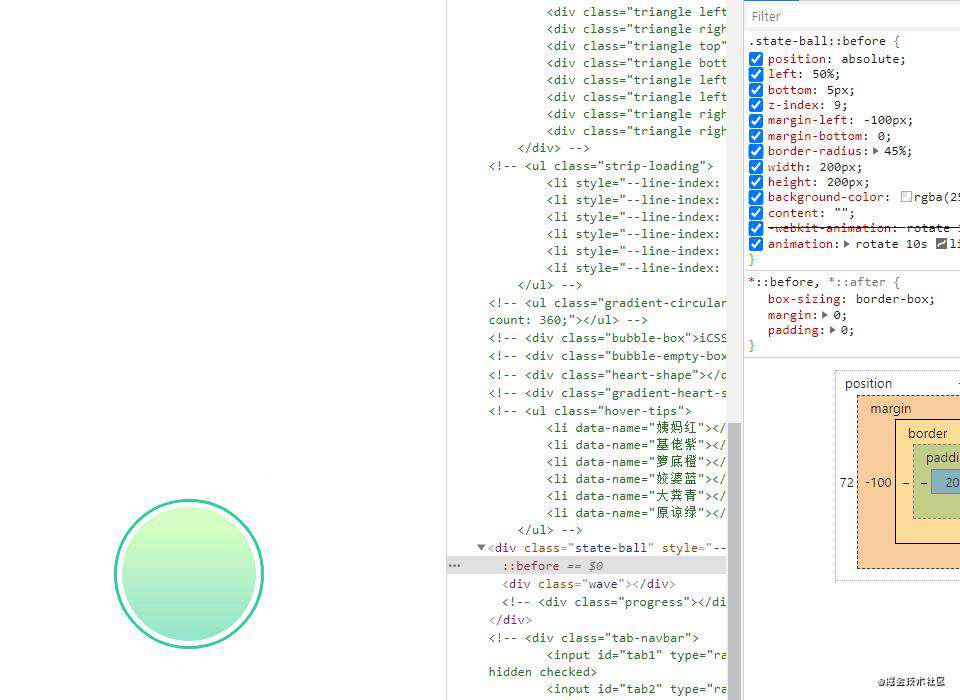Expand the animation shorthand arrow
The width and height of the screenshot is (960, 700).
[x=846, y=244]
